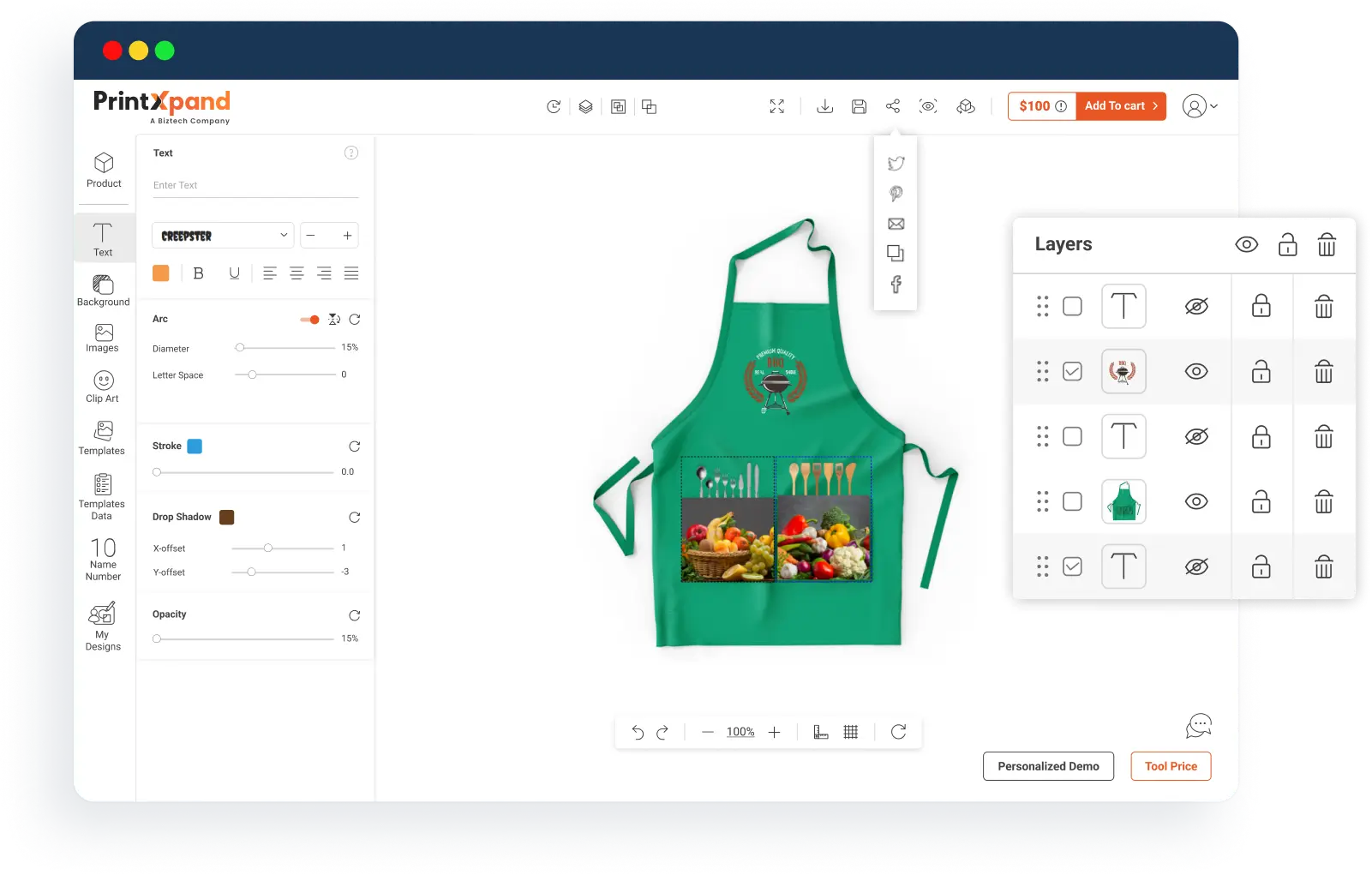Show the last hidden text layer
The width and height of the screenshot is (1372, 875).
(1196, 566)
